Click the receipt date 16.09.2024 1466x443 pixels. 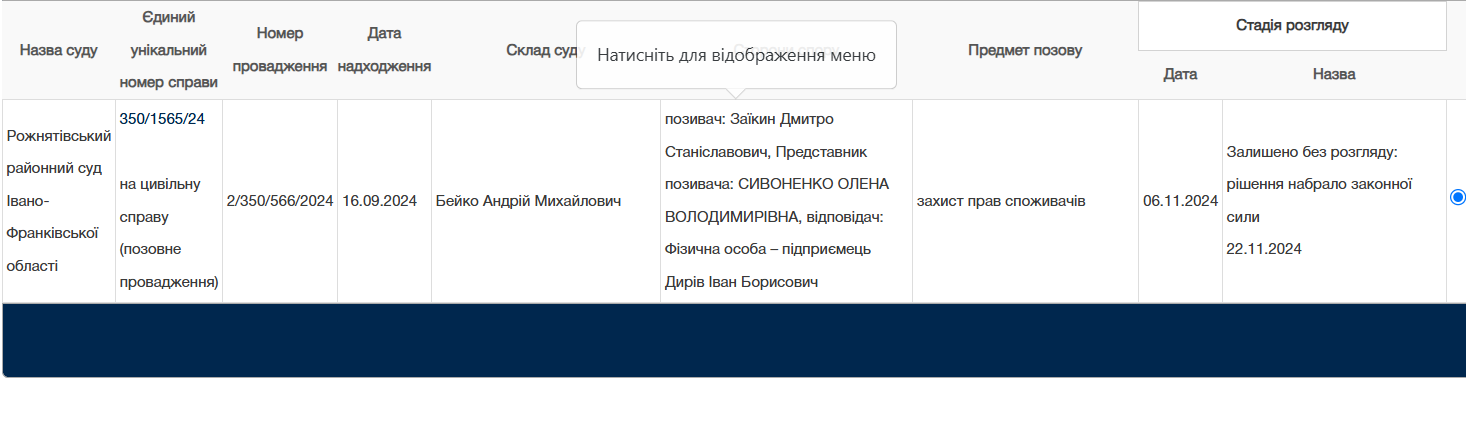(x=379, y=201)
